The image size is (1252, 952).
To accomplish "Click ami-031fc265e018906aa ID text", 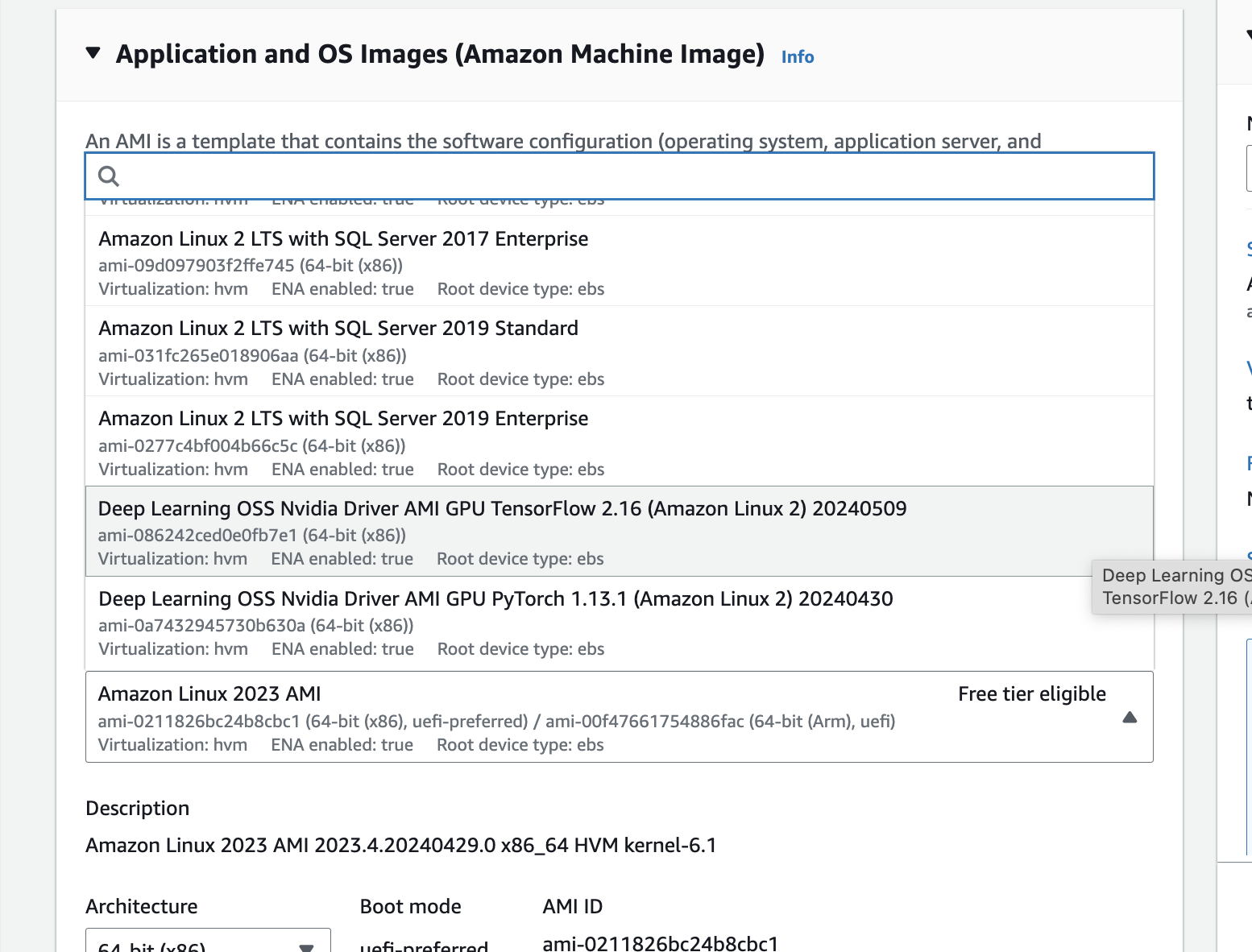I will (x=198, y=355).
